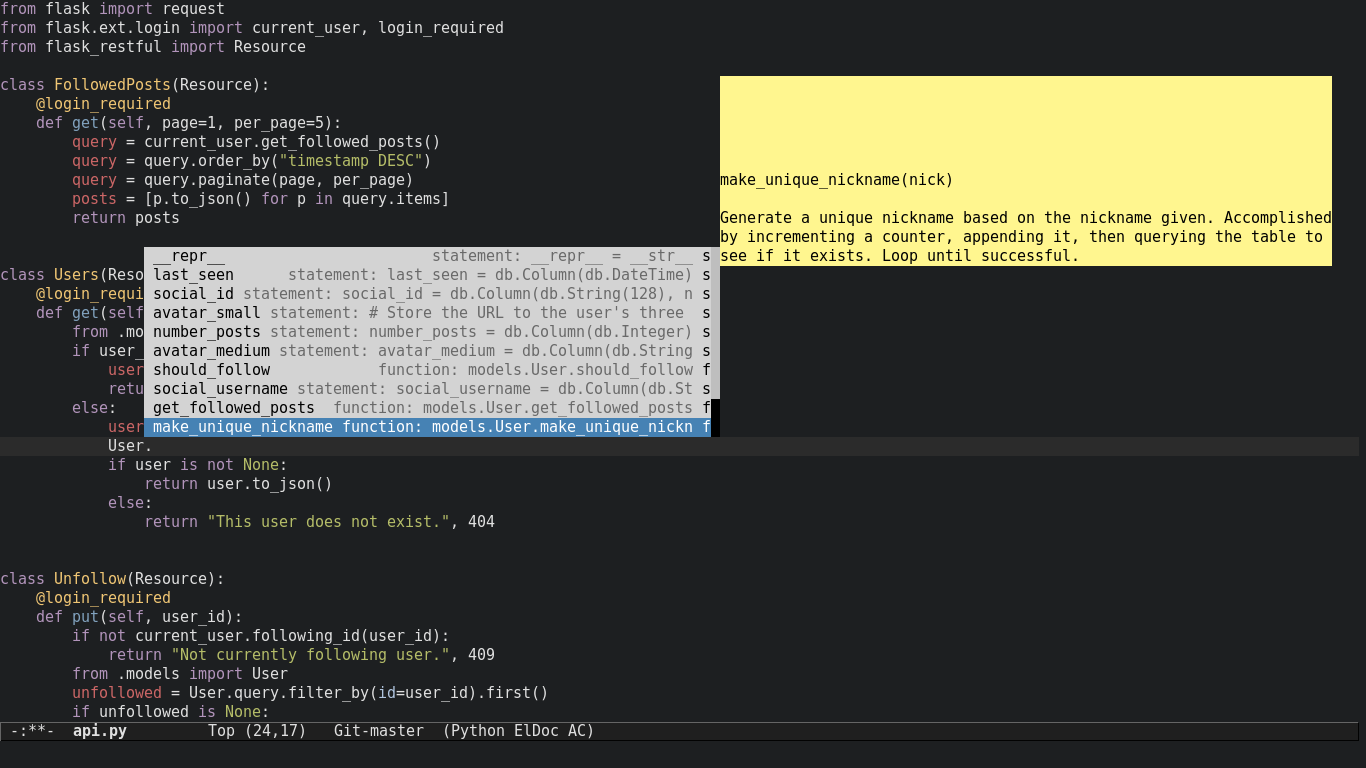The width and height of the screenshot is (1366, 768).
Task: Click "Not currently following user." string
Action: tap(310, 655)
